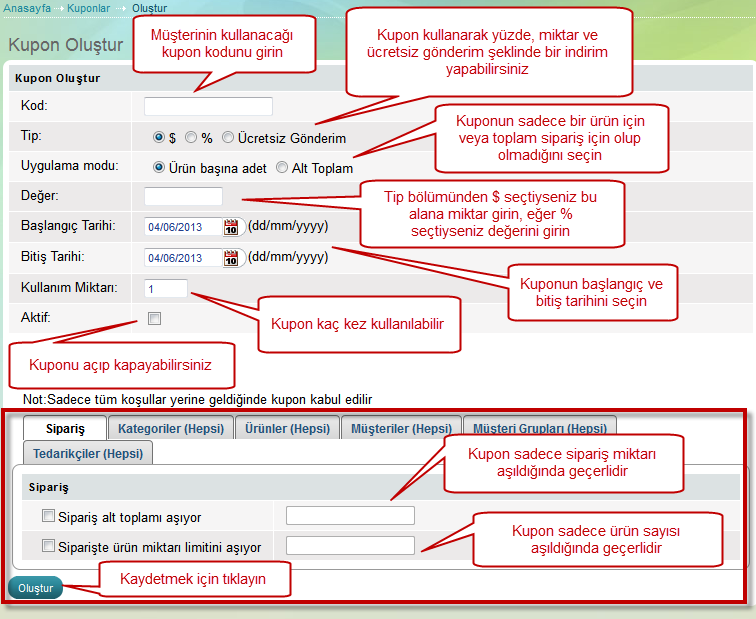Screen dimensions: 756x619
Task: Go to the Müşteriler (Hepsi) tab
Action: pos(401,428)
